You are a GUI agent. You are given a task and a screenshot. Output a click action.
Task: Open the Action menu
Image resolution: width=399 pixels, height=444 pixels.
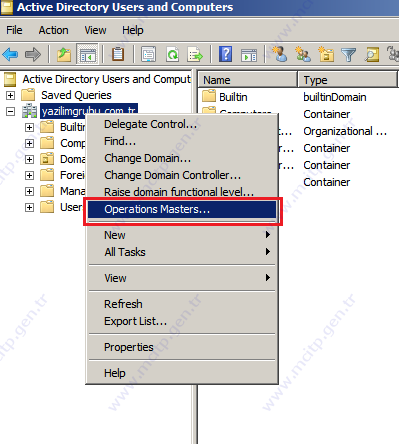click(53, 30)
